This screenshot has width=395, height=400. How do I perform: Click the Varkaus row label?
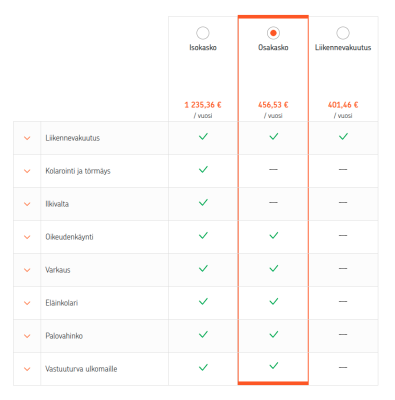pyautogui.click(x=58, y=270)
